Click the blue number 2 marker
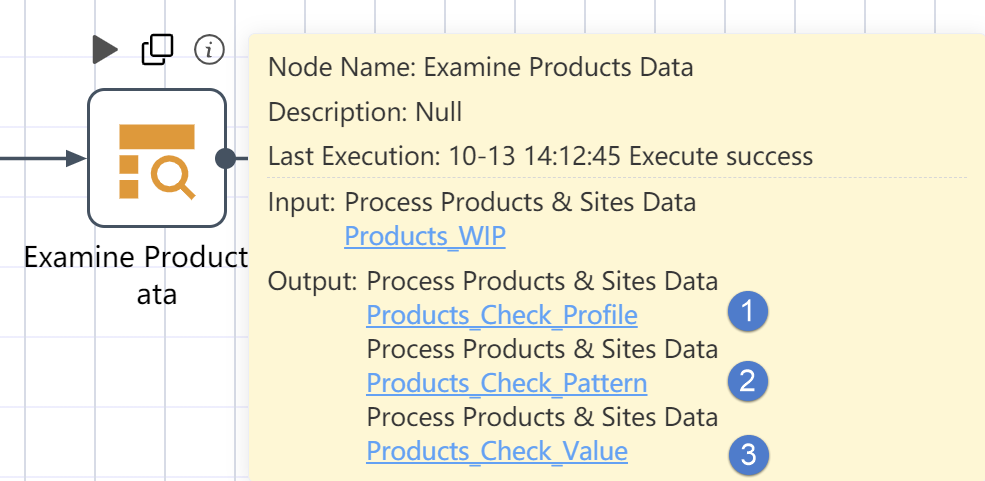The width and height of the screenshot is (985, 481). coord(748,381)
